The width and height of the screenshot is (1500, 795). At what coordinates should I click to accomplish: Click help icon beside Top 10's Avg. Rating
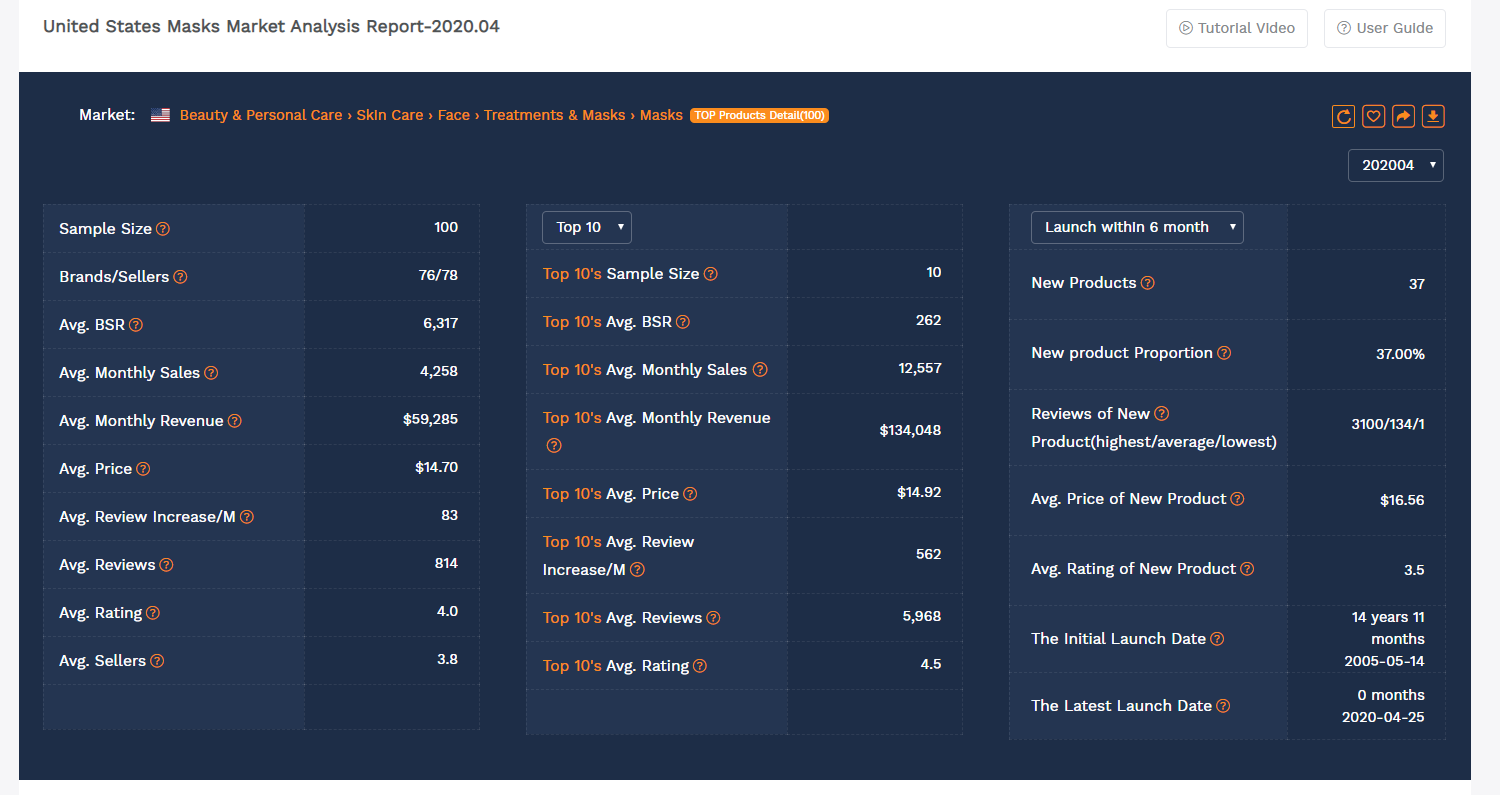pos(700,666)
